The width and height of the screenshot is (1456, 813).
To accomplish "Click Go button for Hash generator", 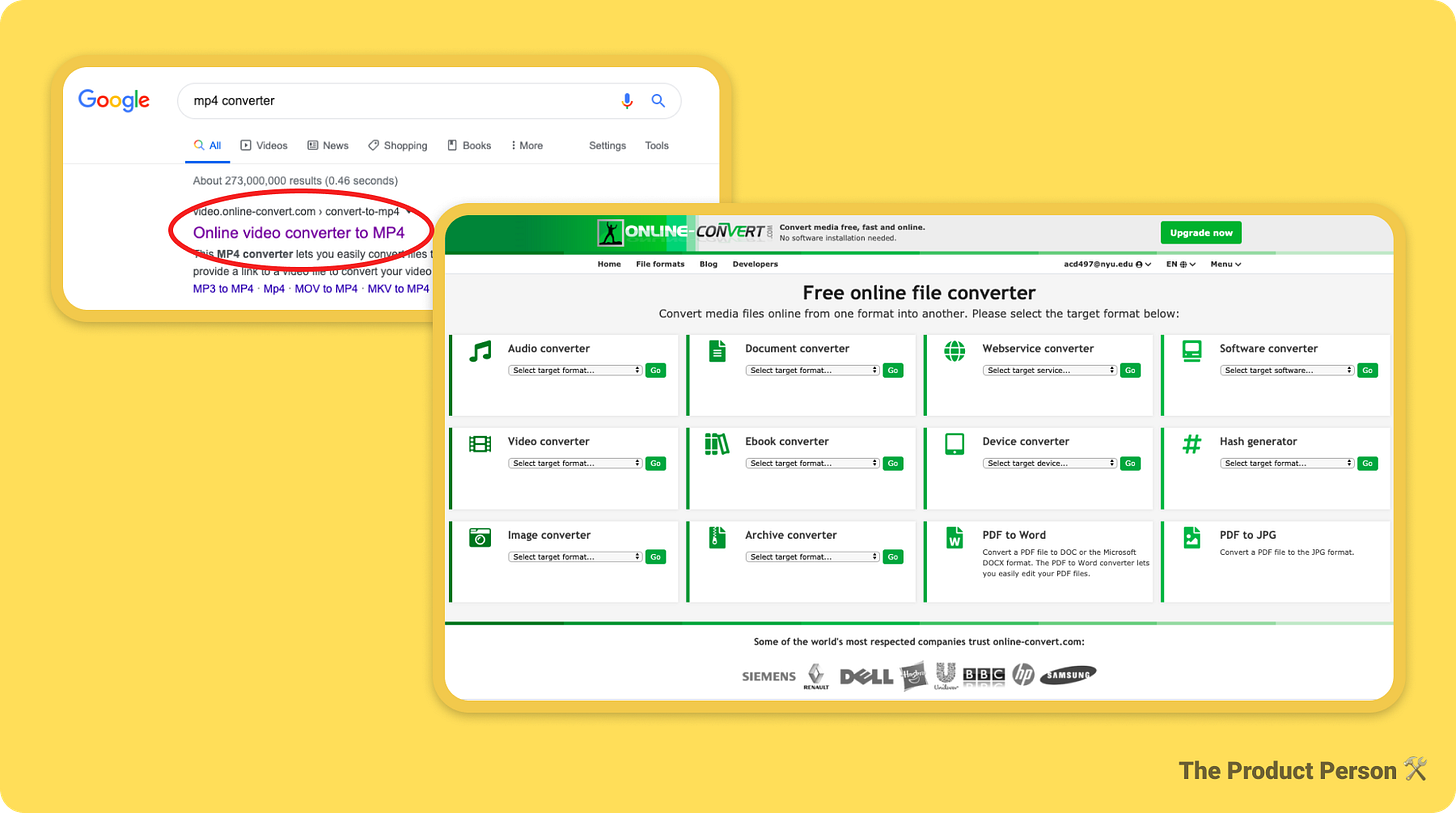I will [1368, 463].
